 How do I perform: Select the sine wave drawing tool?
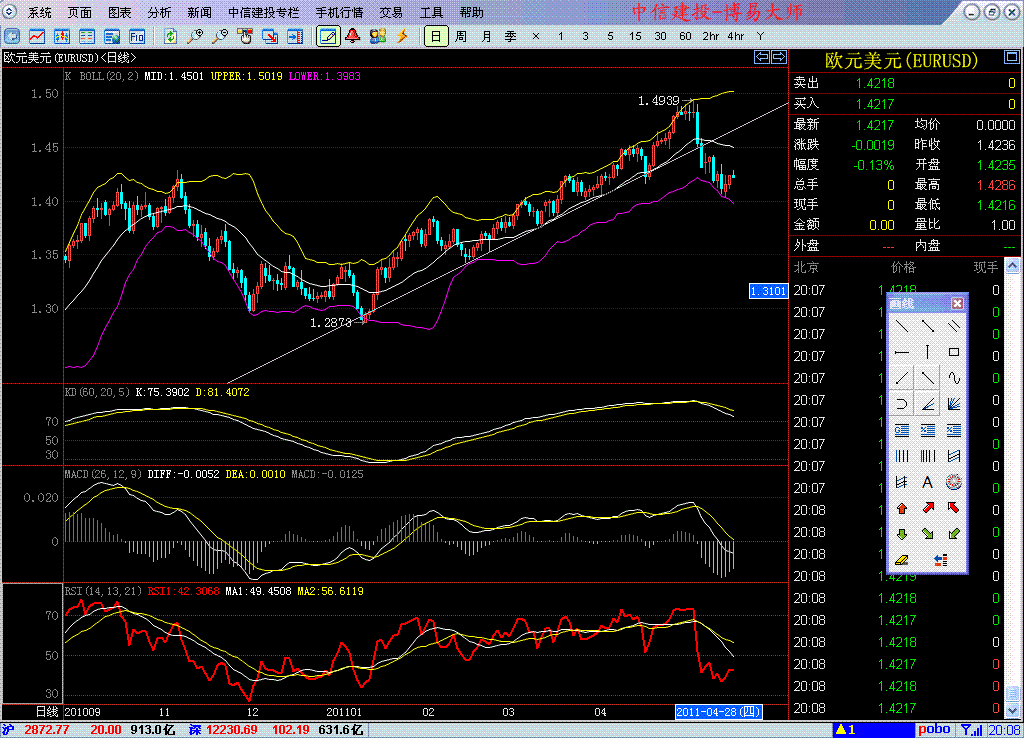953,377
